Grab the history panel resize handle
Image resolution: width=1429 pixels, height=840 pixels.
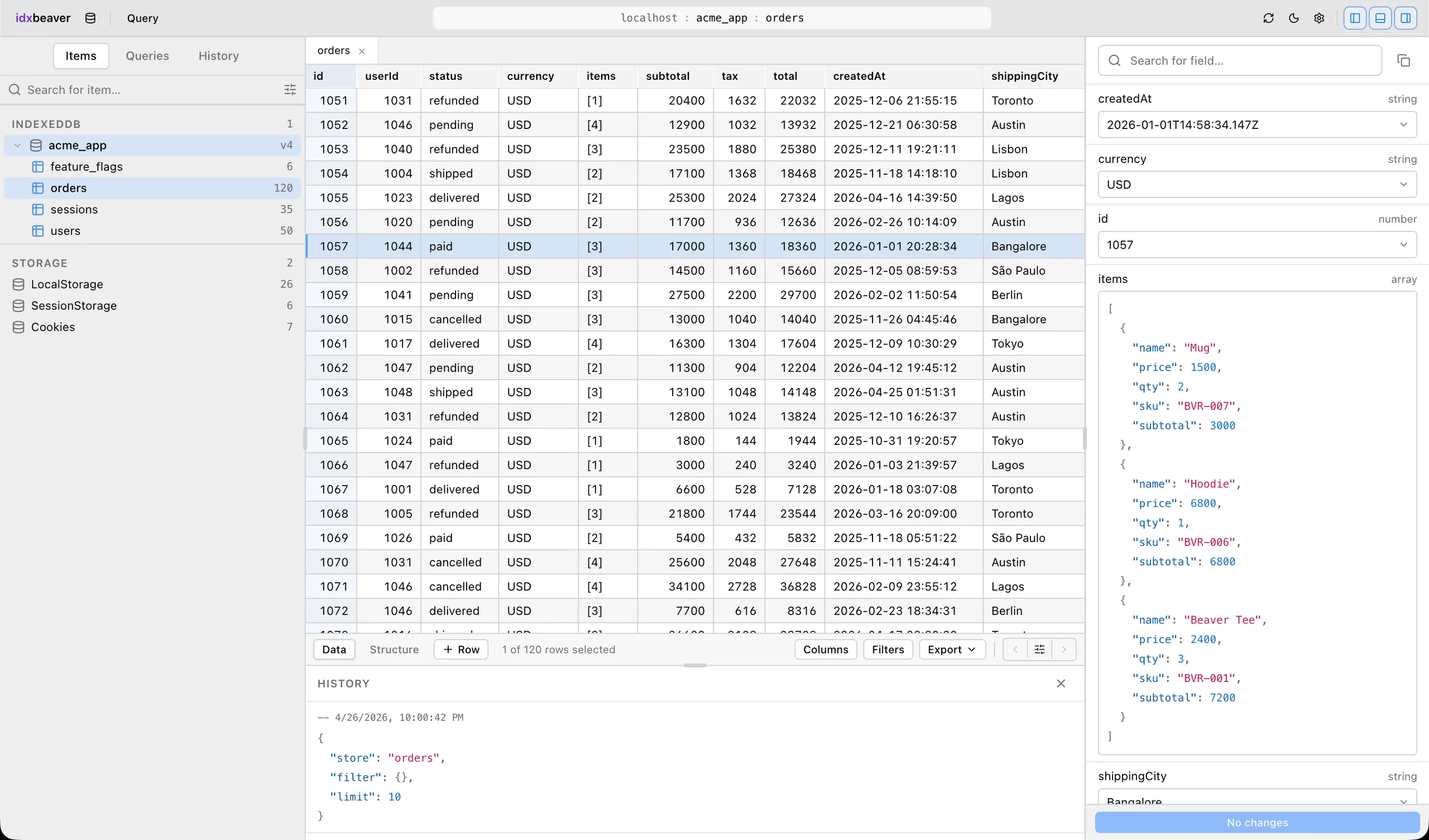694,665
